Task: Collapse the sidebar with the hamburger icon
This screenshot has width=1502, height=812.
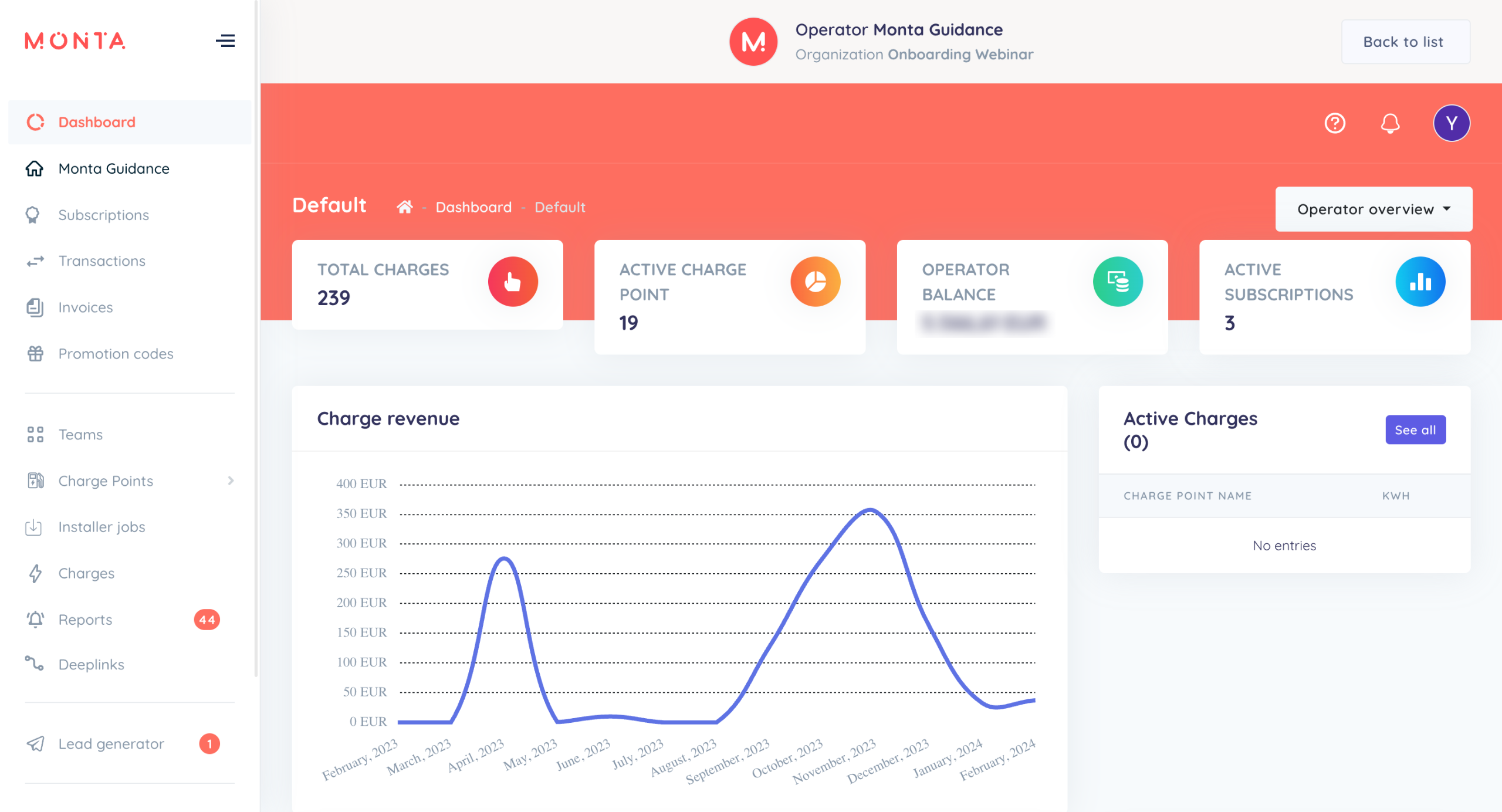Action: click(225, 40)
